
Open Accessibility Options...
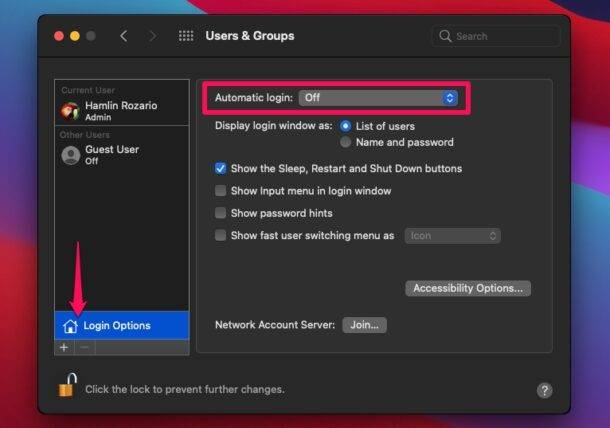click(x=468, y=288)
